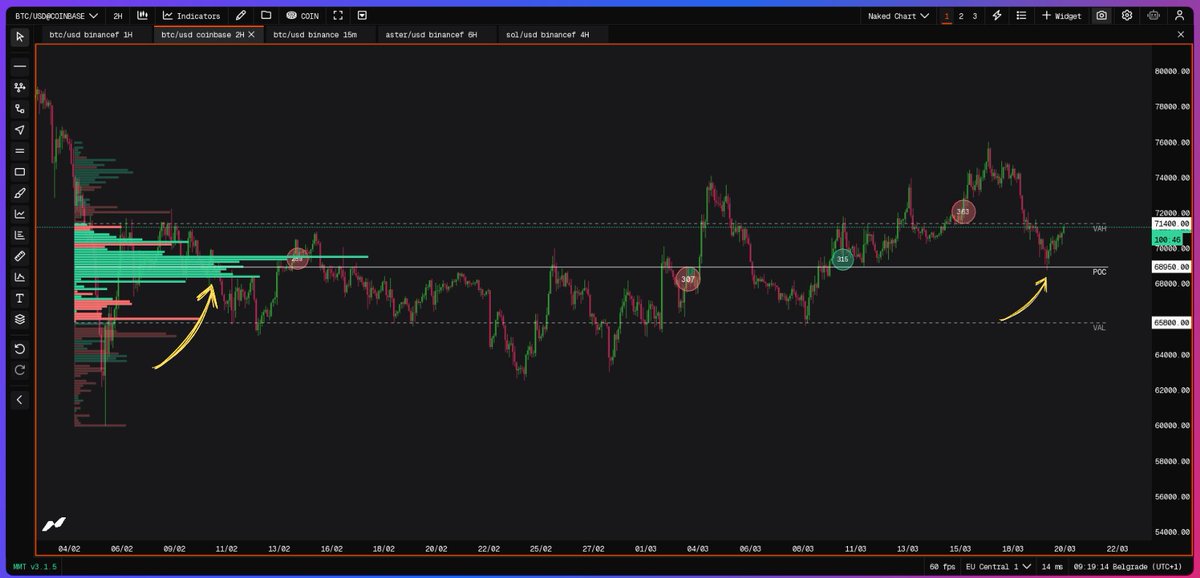Open the saved layouts folder
This screenshot has width=1200, height=578.
click(x=266, y=16)
